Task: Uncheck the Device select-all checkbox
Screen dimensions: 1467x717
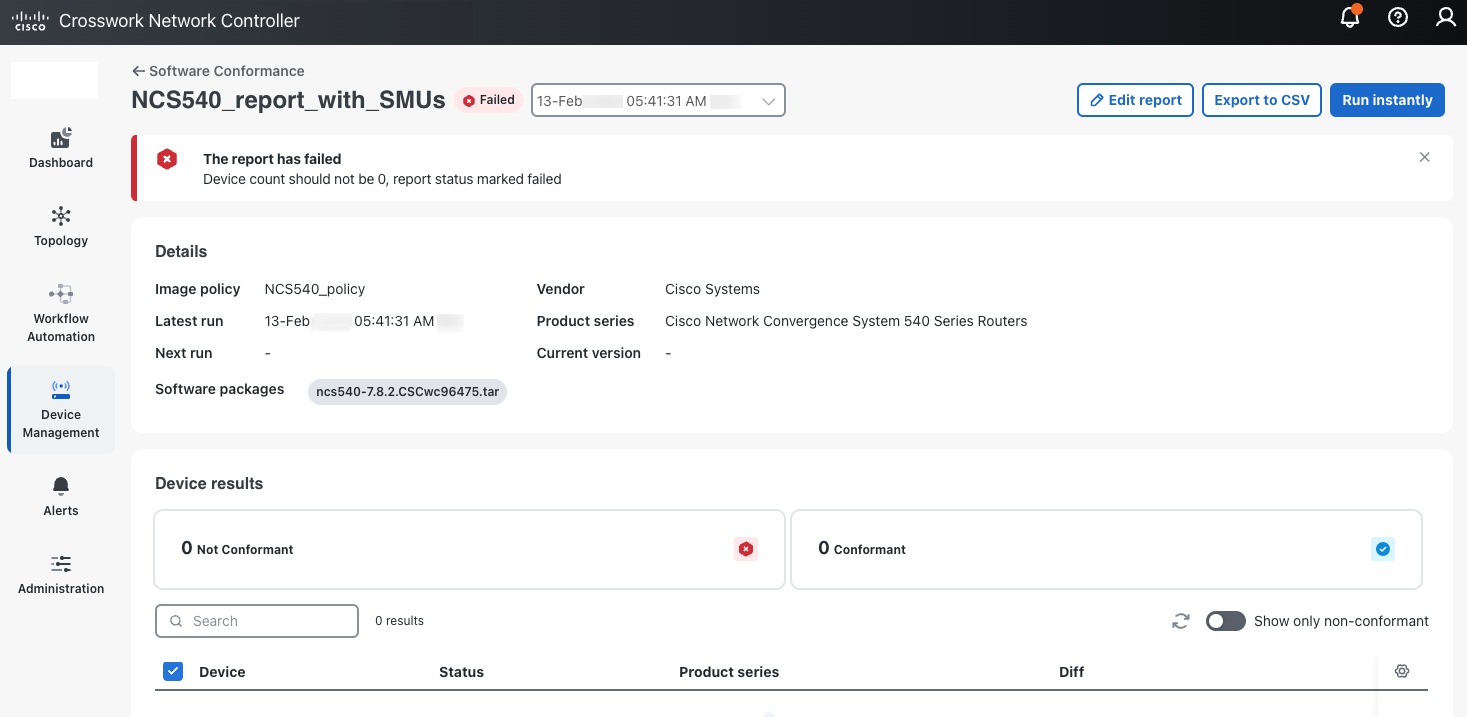Action: 173,671
